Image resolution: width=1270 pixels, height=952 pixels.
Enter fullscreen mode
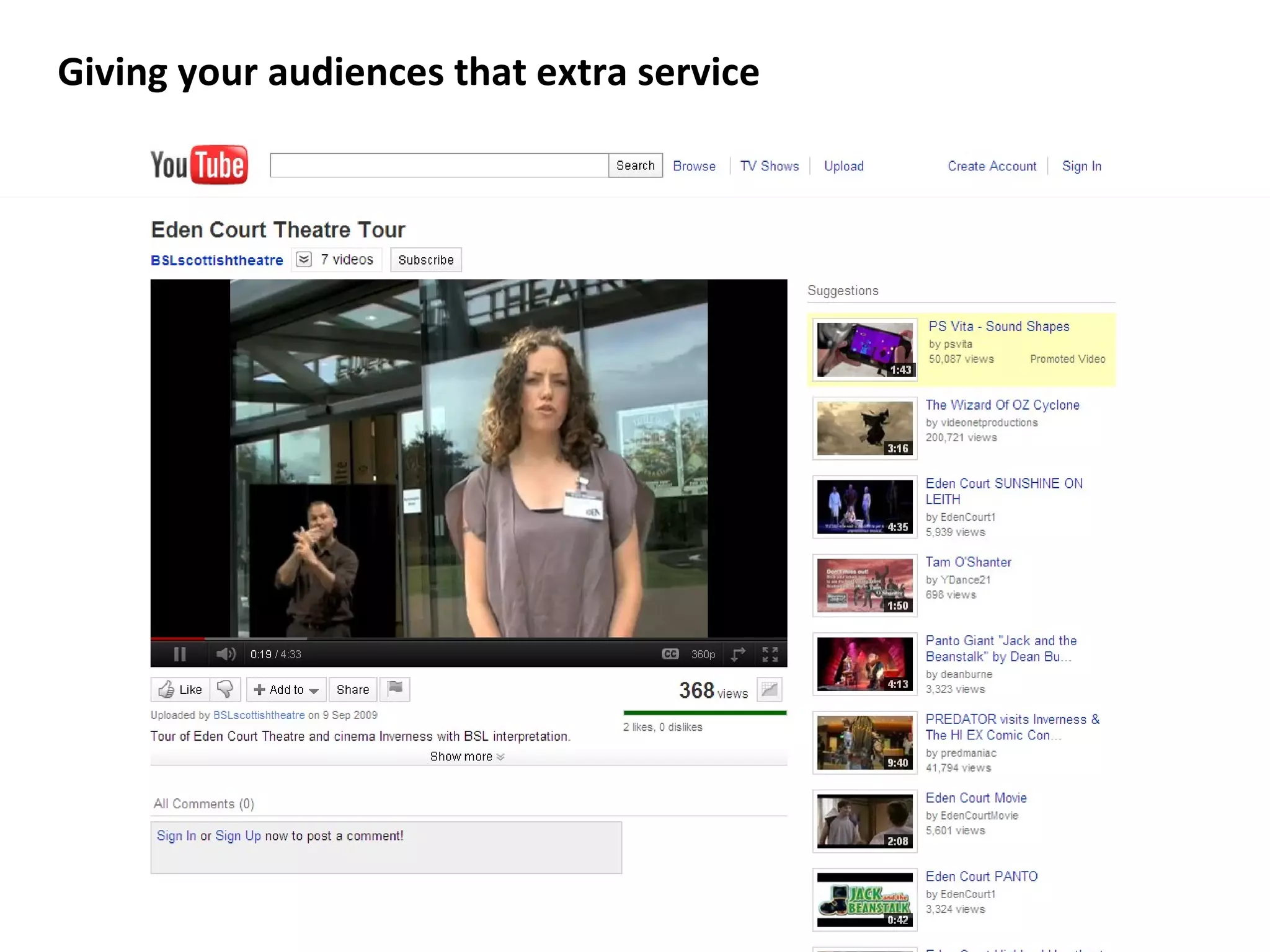point(770,654)
